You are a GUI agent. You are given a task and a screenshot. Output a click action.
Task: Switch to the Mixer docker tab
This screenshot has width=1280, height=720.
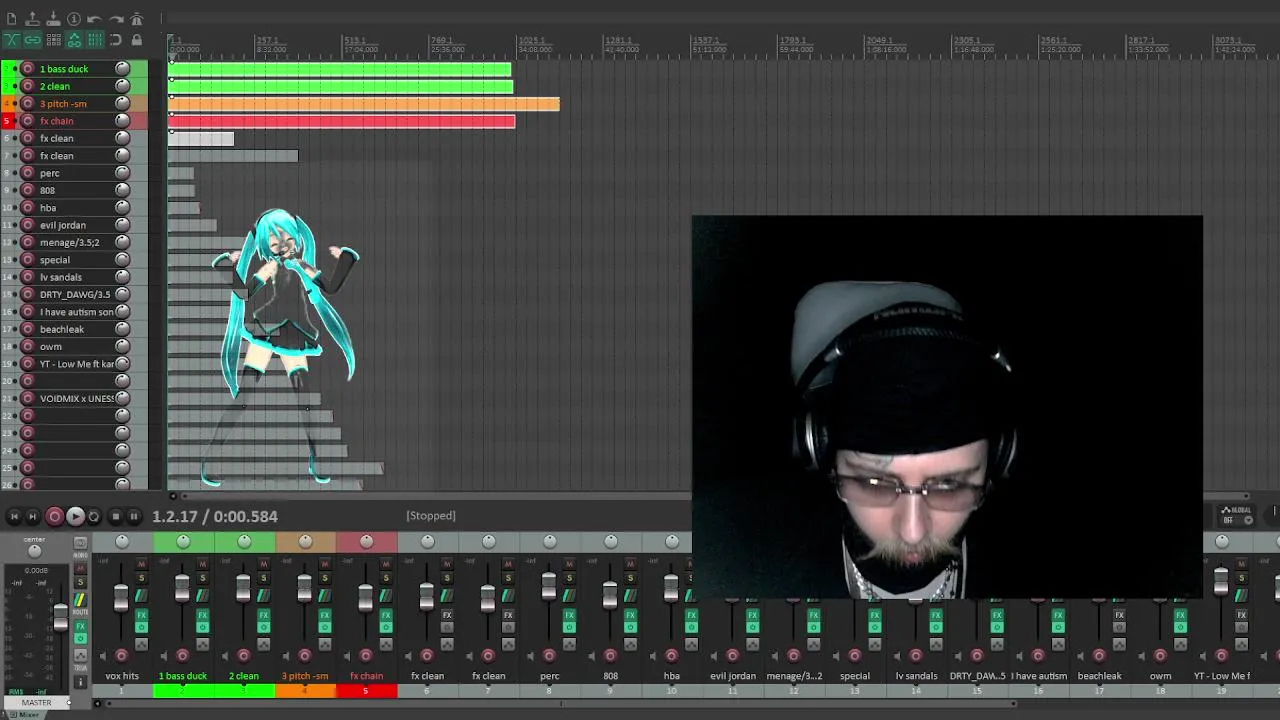tap(26, 714)
